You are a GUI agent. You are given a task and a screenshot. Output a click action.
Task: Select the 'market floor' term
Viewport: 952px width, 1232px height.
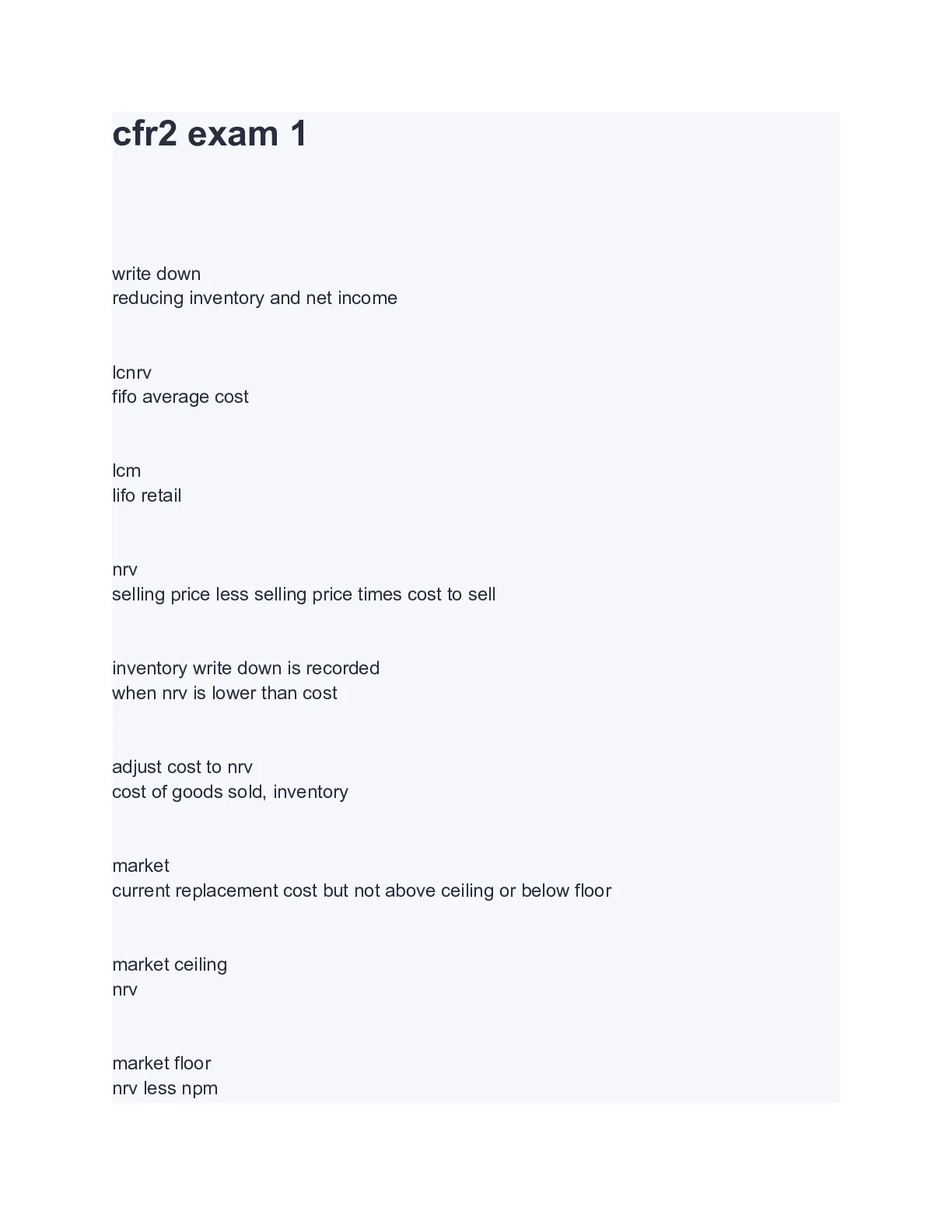162,1063
